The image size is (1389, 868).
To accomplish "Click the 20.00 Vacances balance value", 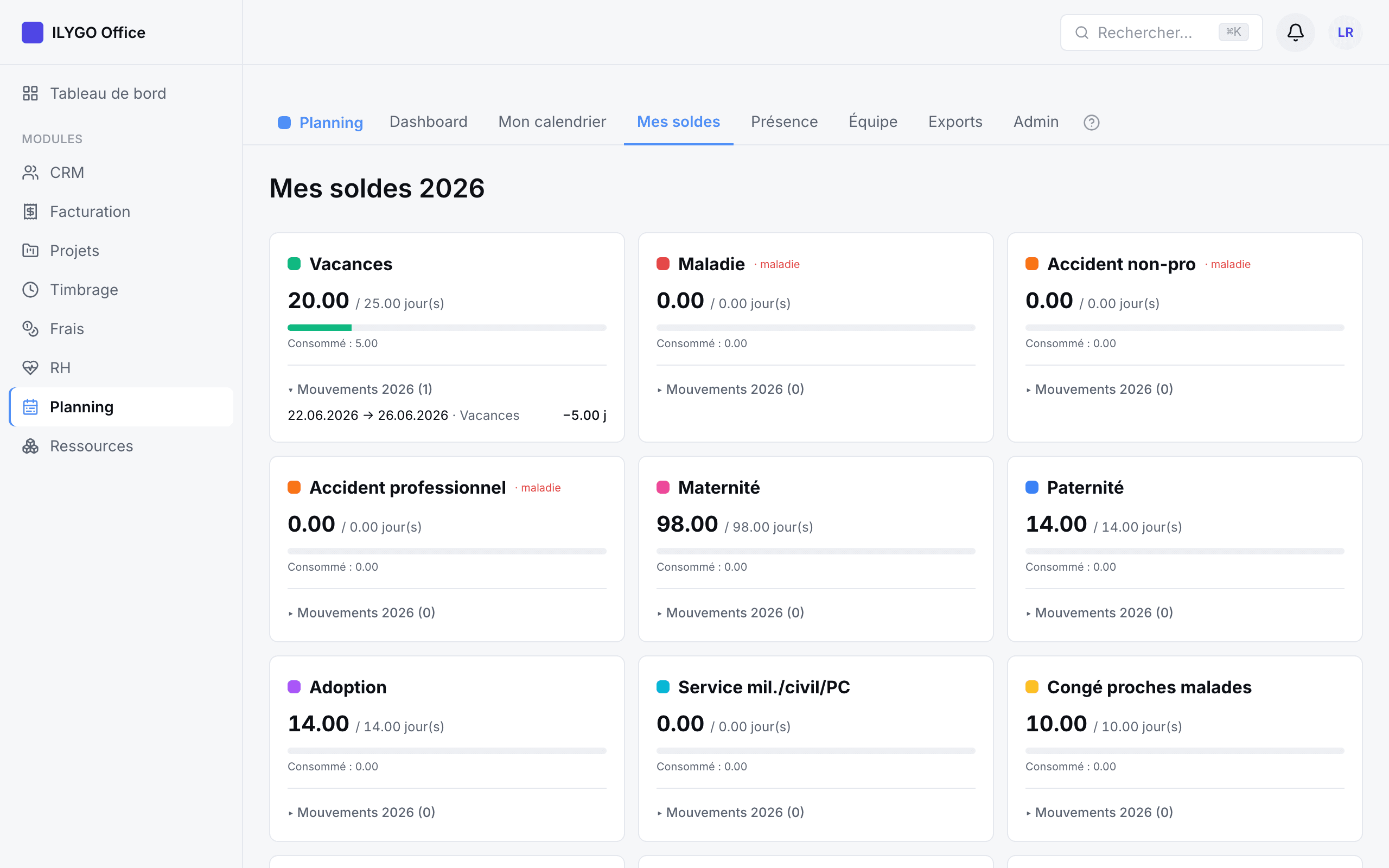I will 318,301.
